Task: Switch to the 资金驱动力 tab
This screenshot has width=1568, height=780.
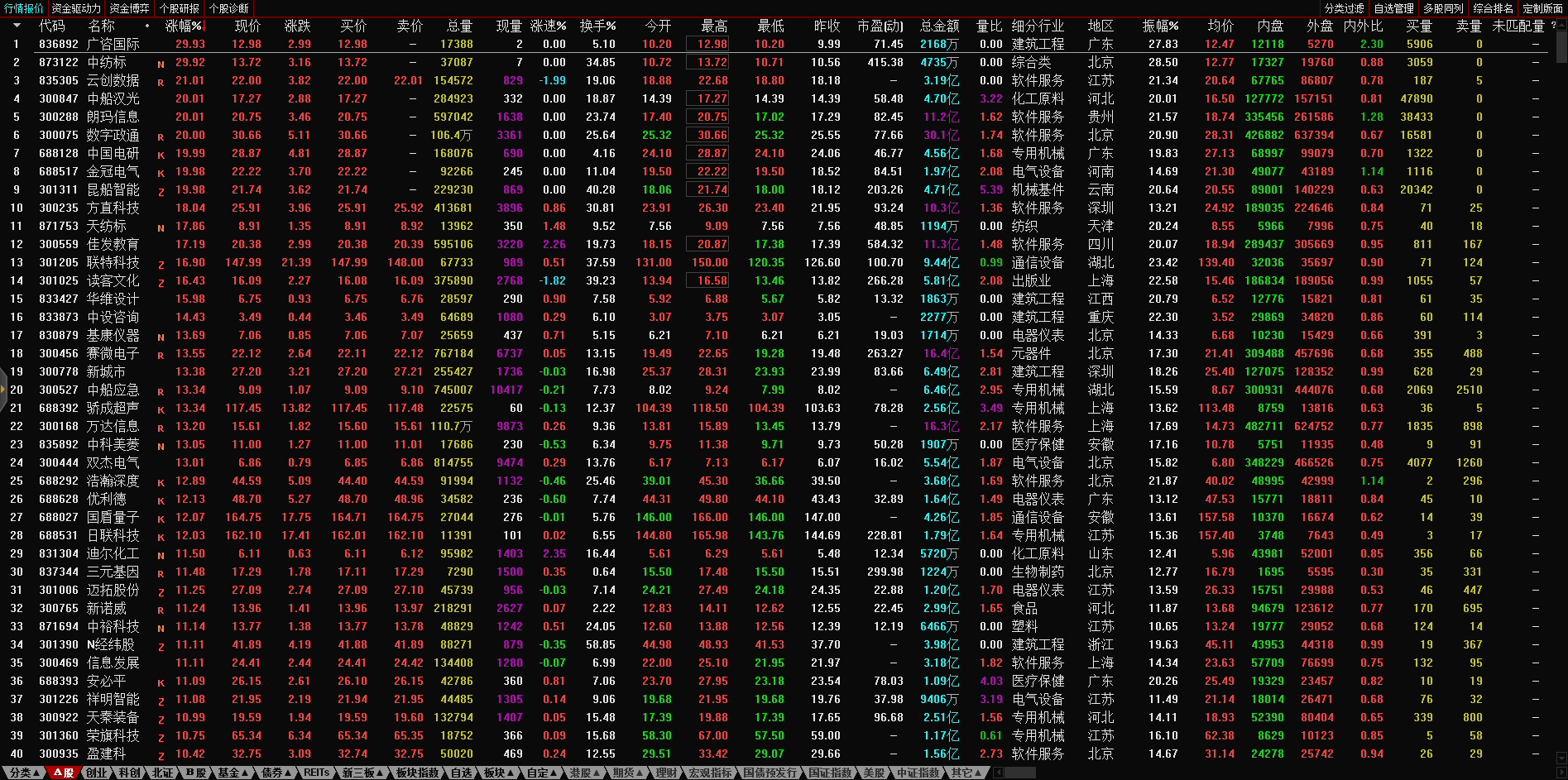Action: click(x=76, y=8)
